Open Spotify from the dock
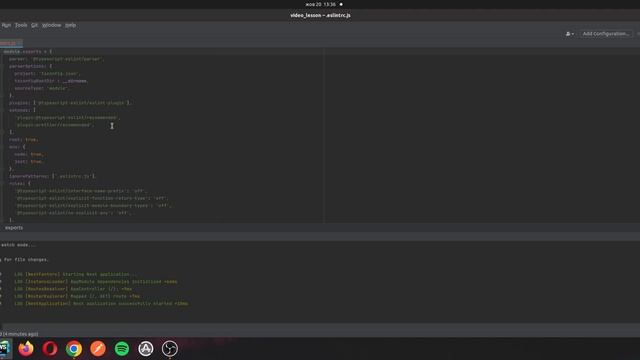Image resolution: width=640 pixels, height=360 pixels. 122,349
